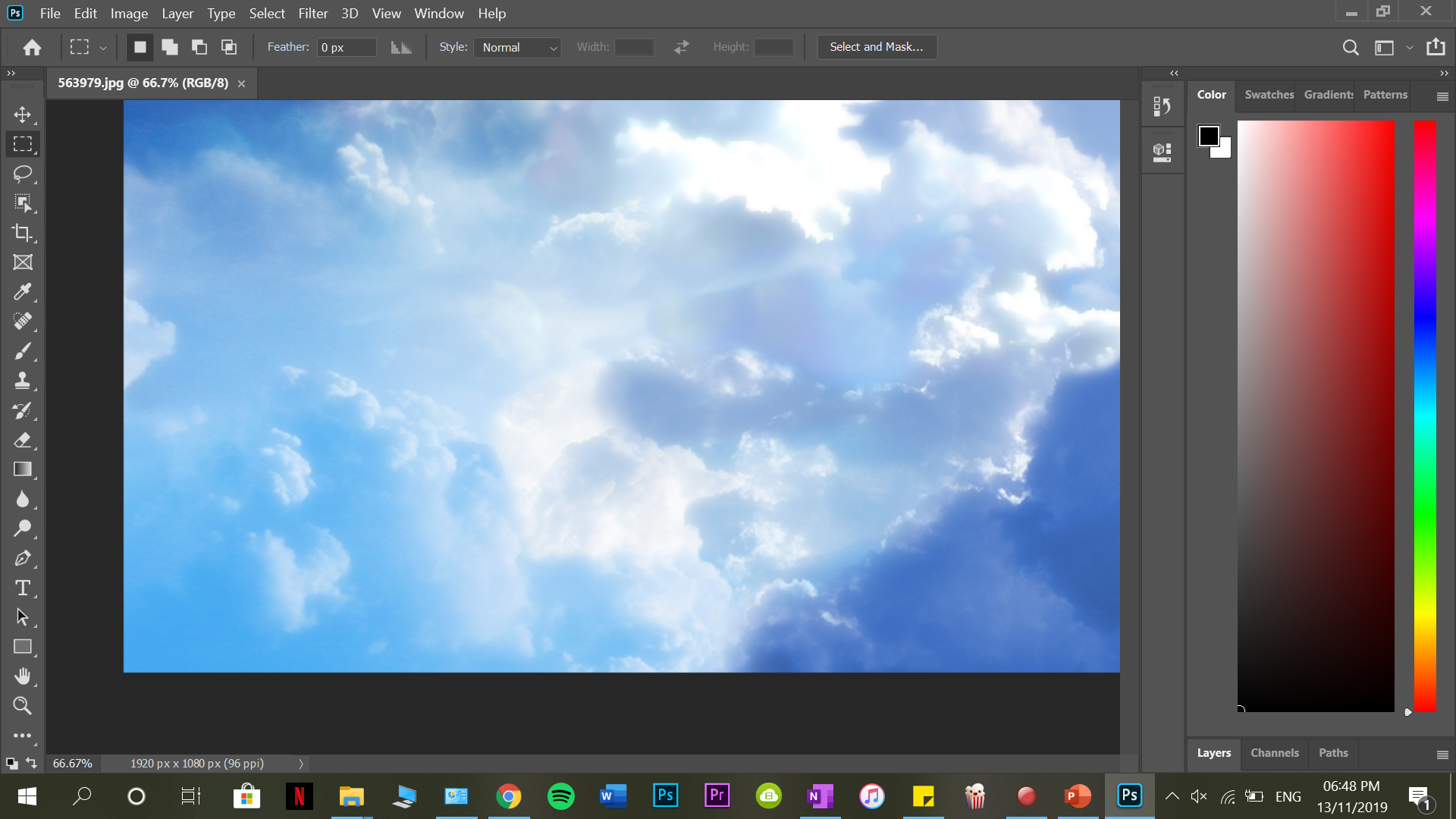1456x819 pixels.
Task: Select the Eraser tool
Action: 22,440
